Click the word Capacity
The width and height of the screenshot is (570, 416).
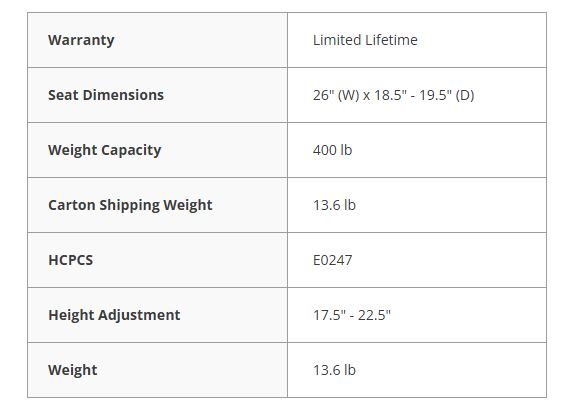click(x=131, y=150)
